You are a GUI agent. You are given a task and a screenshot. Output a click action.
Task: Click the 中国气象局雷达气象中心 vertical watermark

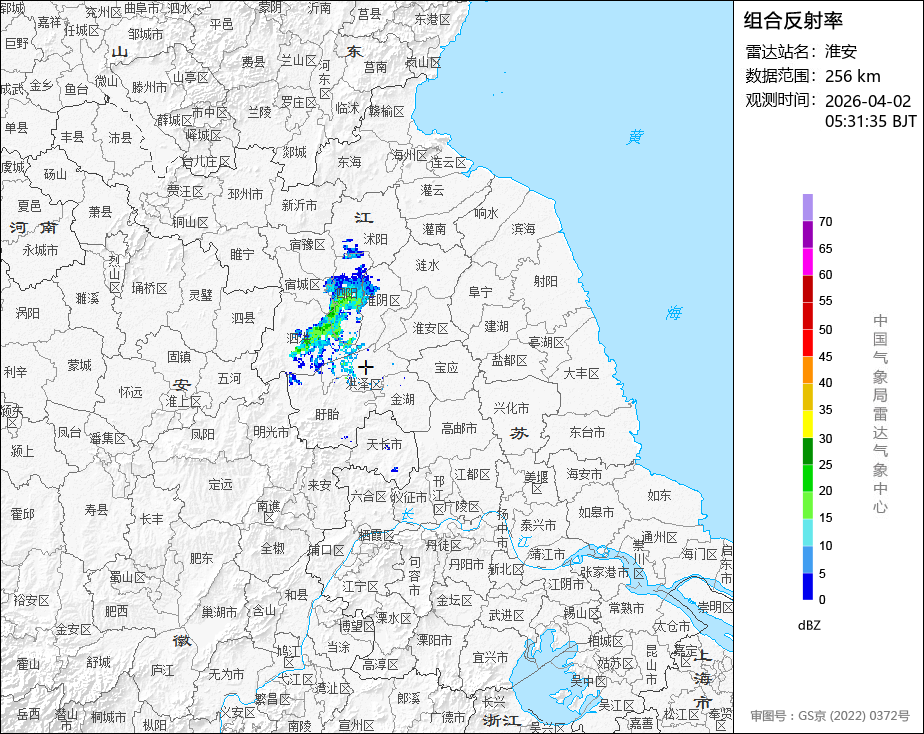[880, 413]
